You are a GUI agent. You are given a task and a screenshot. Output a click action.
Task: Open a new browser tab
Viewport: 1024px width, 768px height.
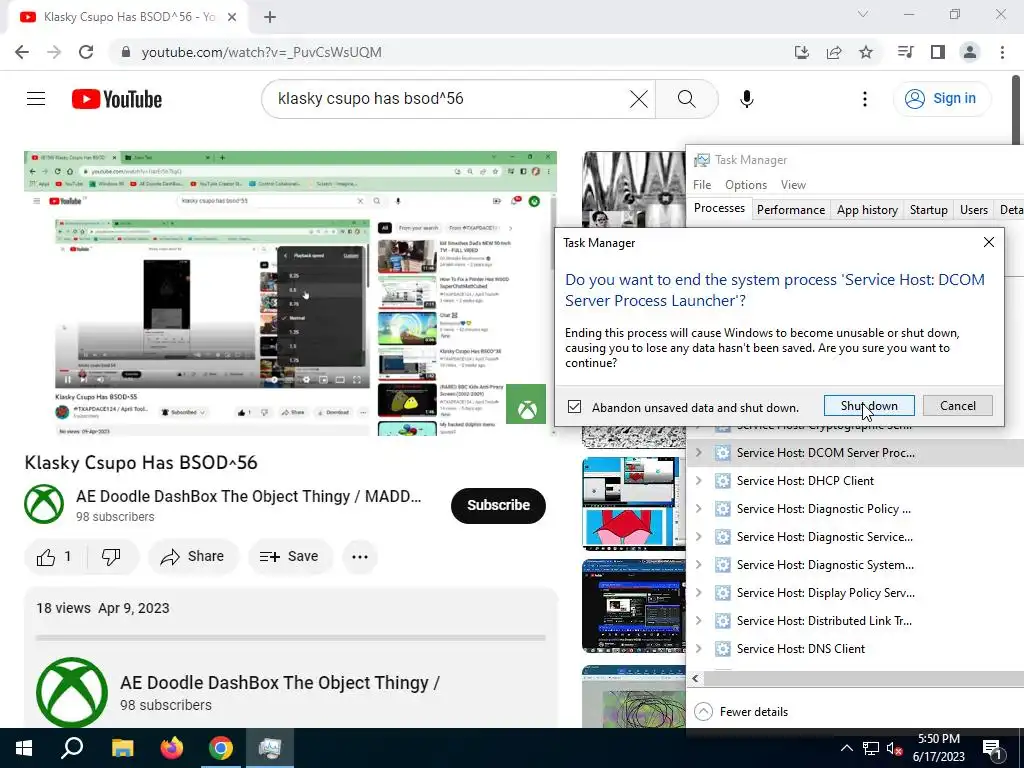point(270,17)
